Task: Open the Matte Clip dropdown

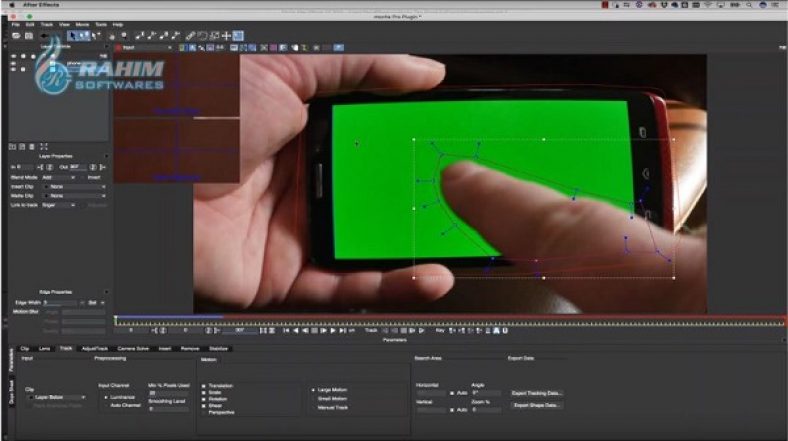Action: pyautogui.click(x=75, y=195)
